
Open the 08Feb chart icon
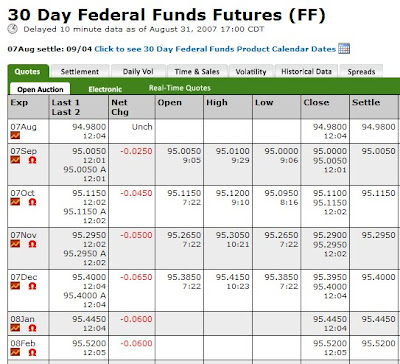(x=15, y=352)
